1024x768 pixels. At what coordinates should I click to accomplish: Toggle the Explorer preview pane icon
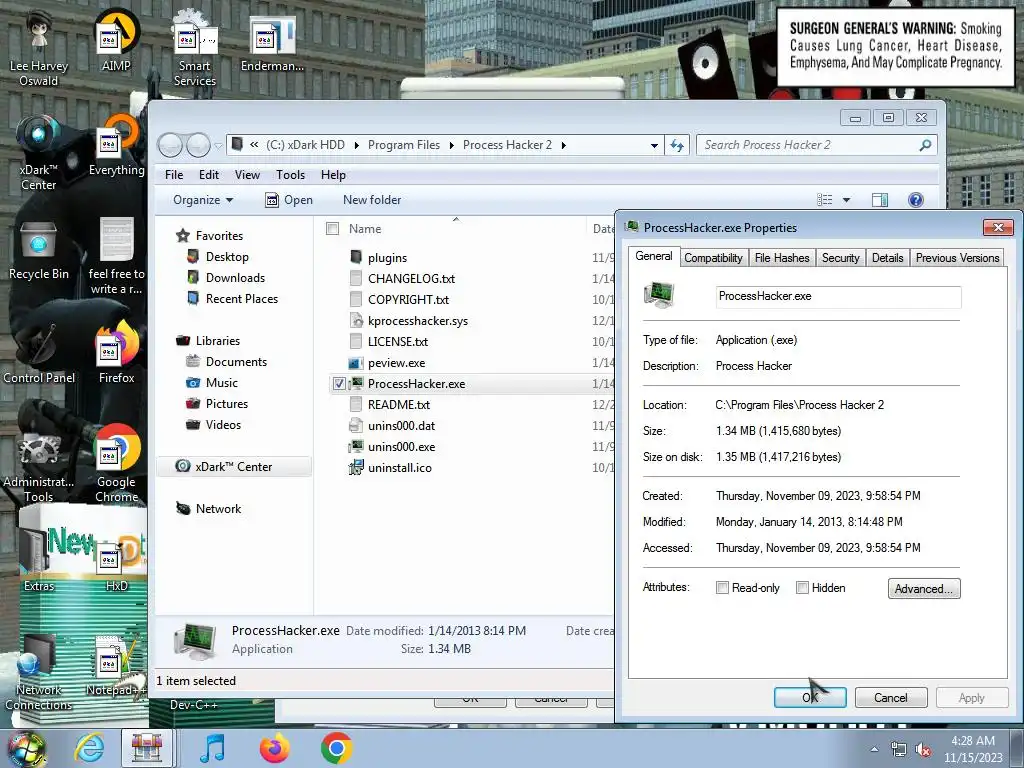coord(880,200)
